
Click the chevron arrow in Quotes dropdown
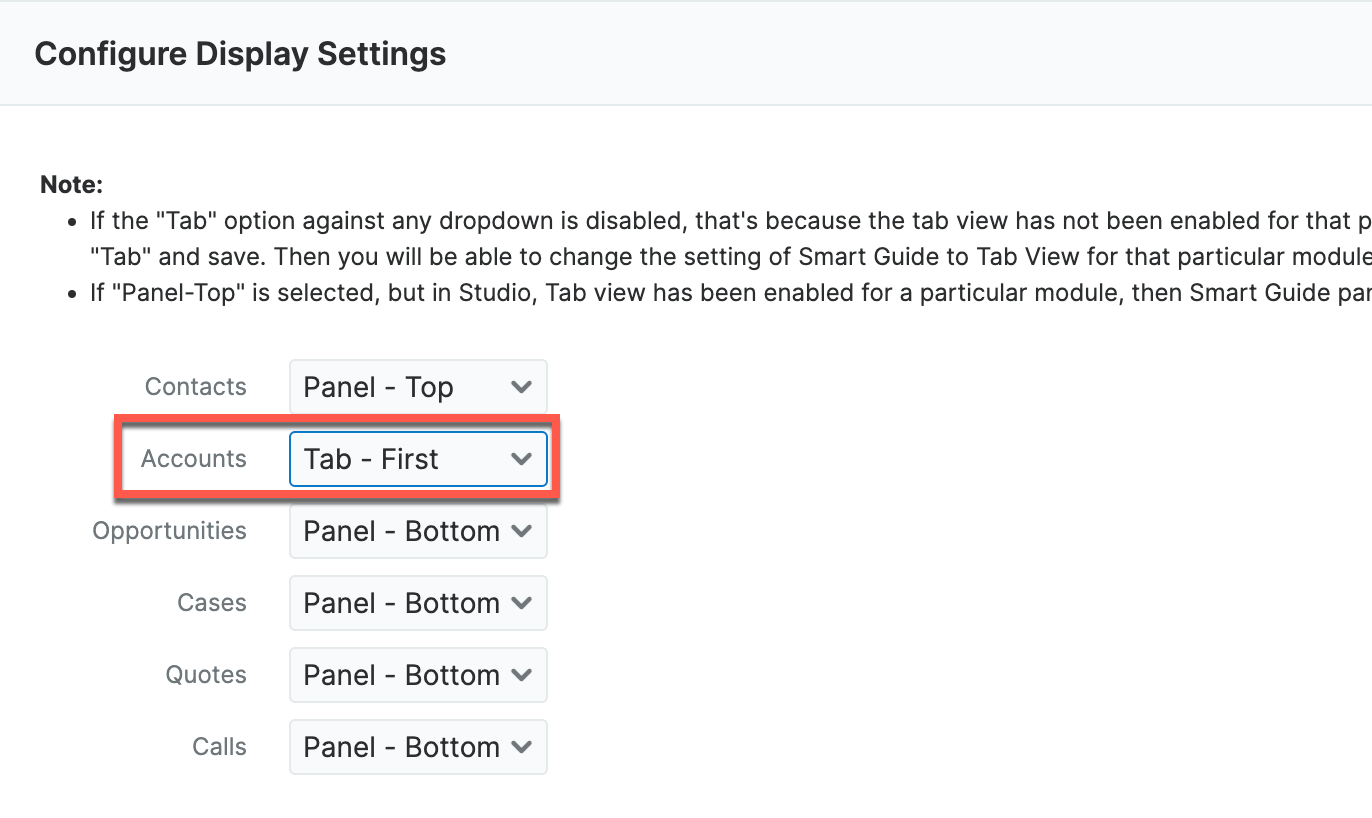[x=521, y=675]
